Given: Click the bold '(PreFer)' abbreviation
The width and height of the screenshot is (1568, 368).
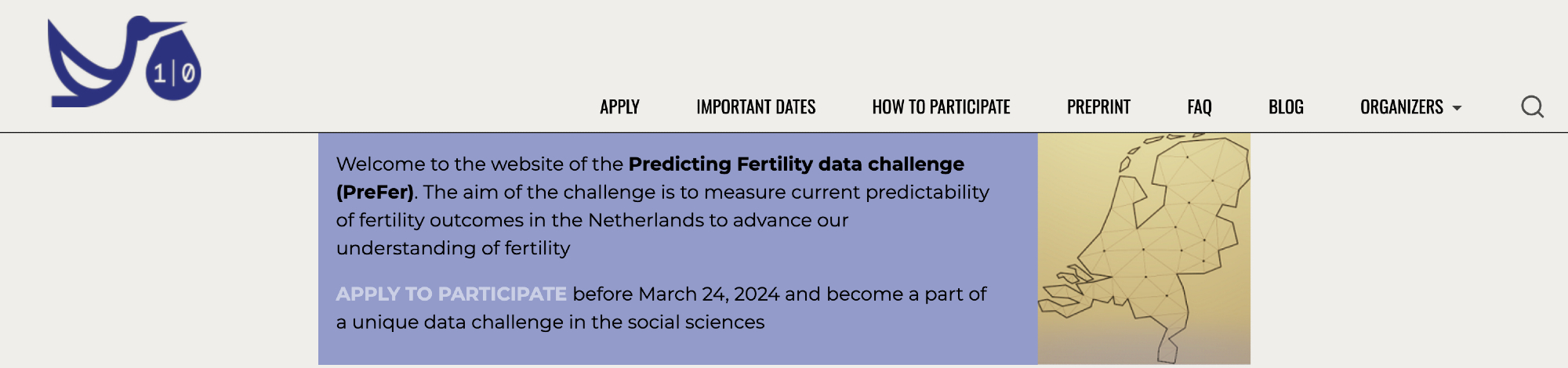Looking at the screenshot, I should point(375,192).
